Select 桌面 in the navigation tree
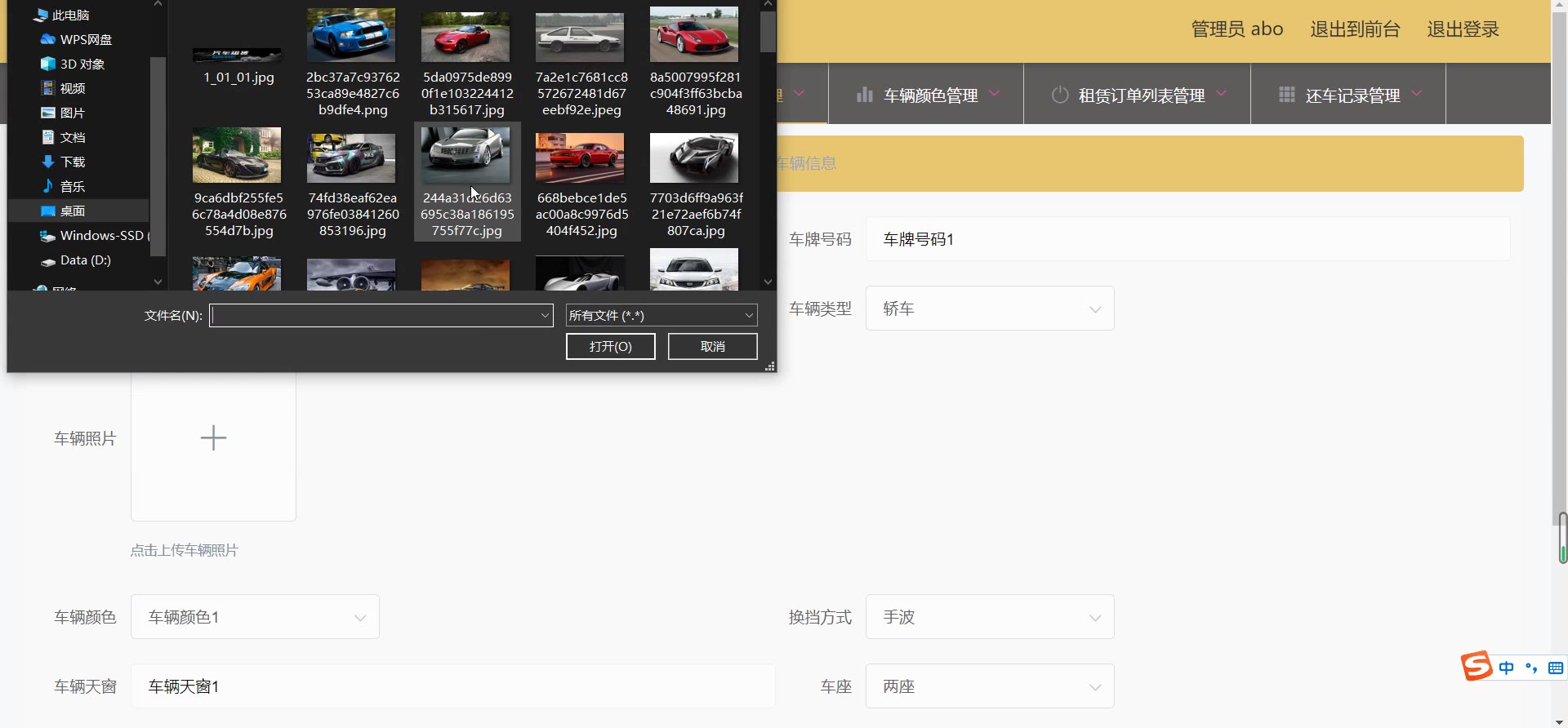Viewport: 1568px width, 728px height. click(72, 211)
